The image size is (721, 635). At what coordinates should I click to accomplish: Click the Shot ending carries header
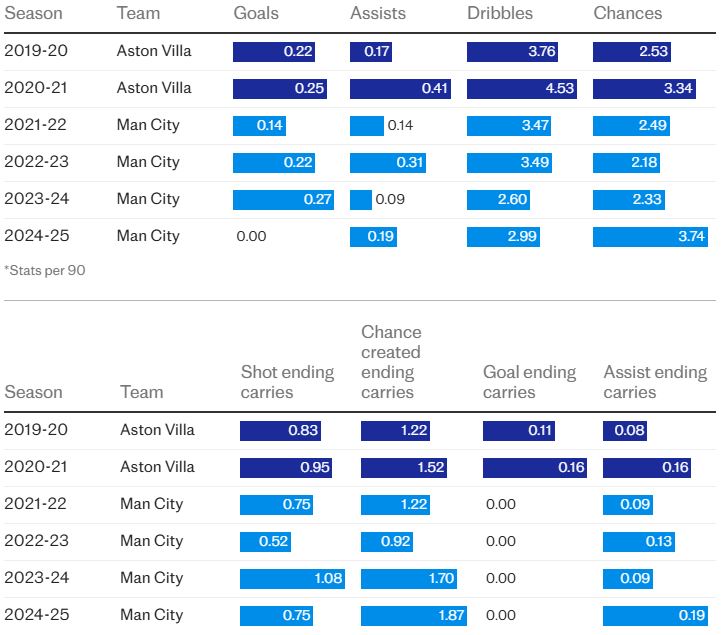pyautogui.click(x=287, y=382)
